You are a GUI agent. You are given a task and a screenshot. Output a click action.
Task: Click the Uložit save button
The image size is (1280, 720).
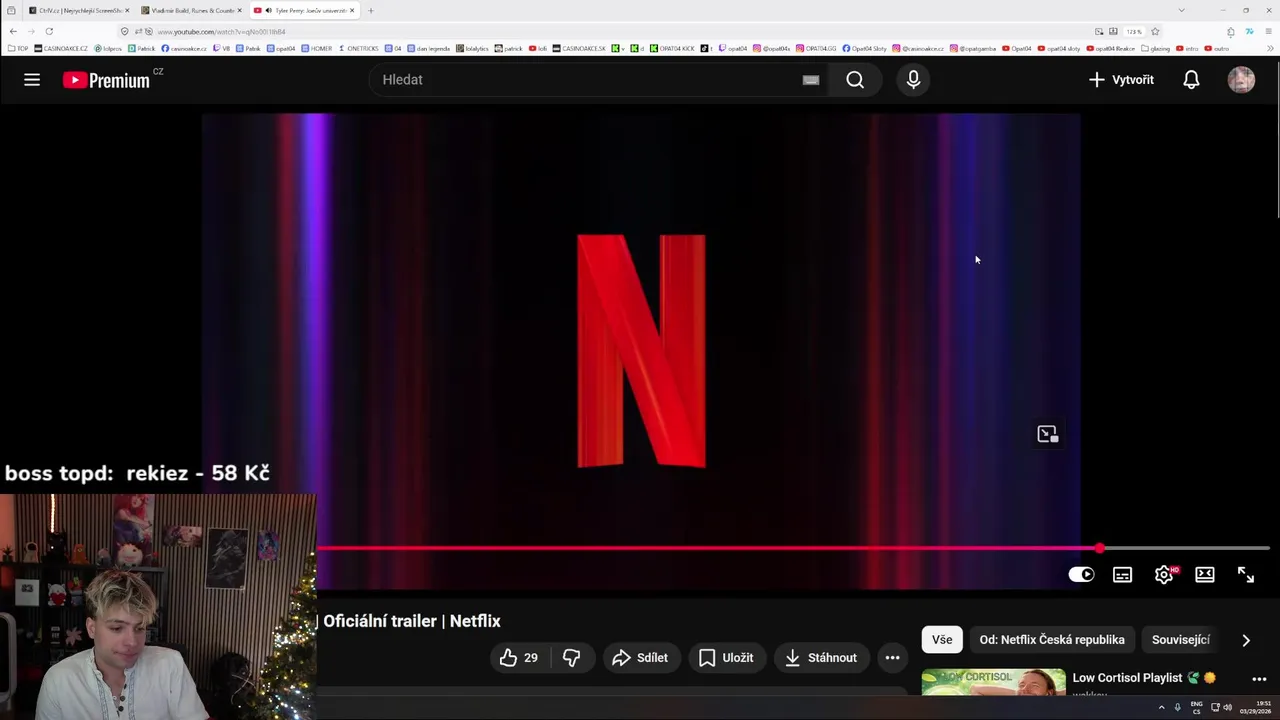[726, 657]
